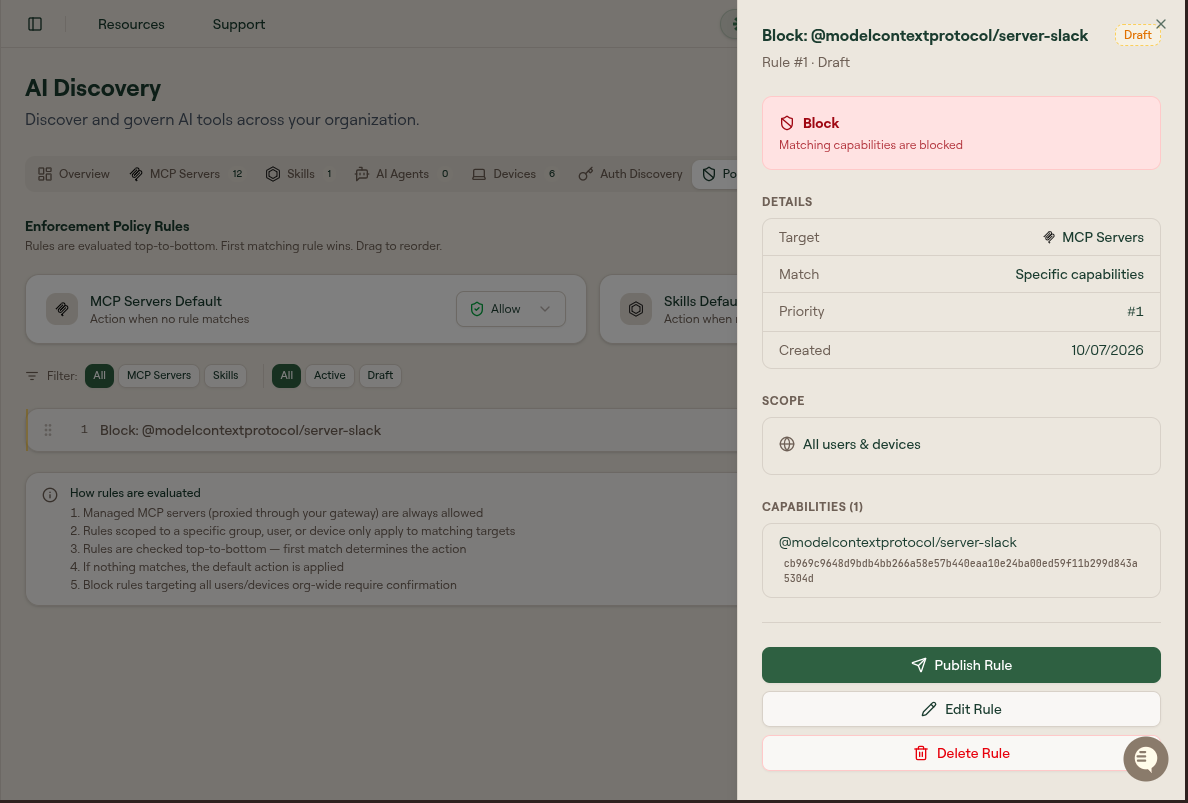
Task: Switch to the Devices tab
Action: [x=514, y=174]
